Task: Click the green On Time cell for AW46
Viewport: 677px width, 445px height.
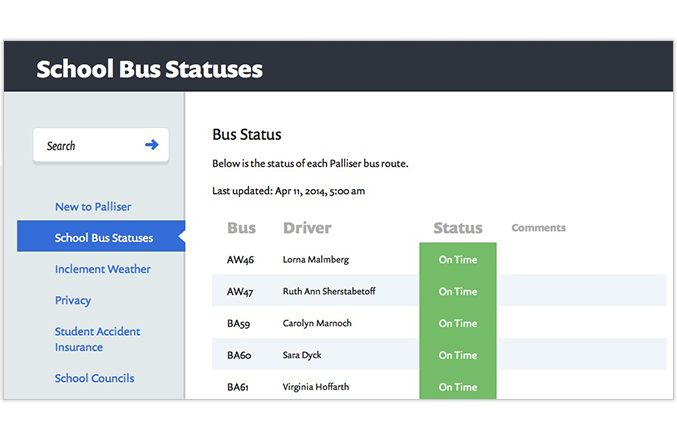Action: click(458, 259)
